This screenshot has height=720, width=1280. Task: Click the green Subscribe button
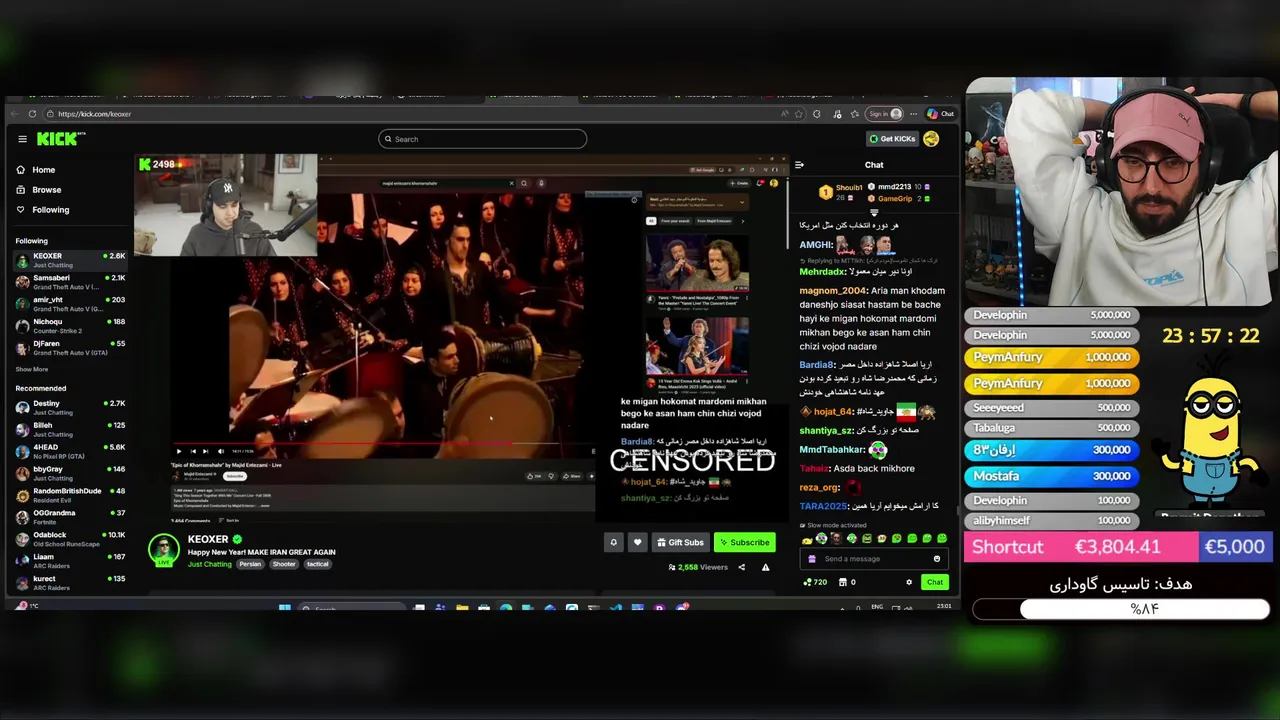[744, 542]
